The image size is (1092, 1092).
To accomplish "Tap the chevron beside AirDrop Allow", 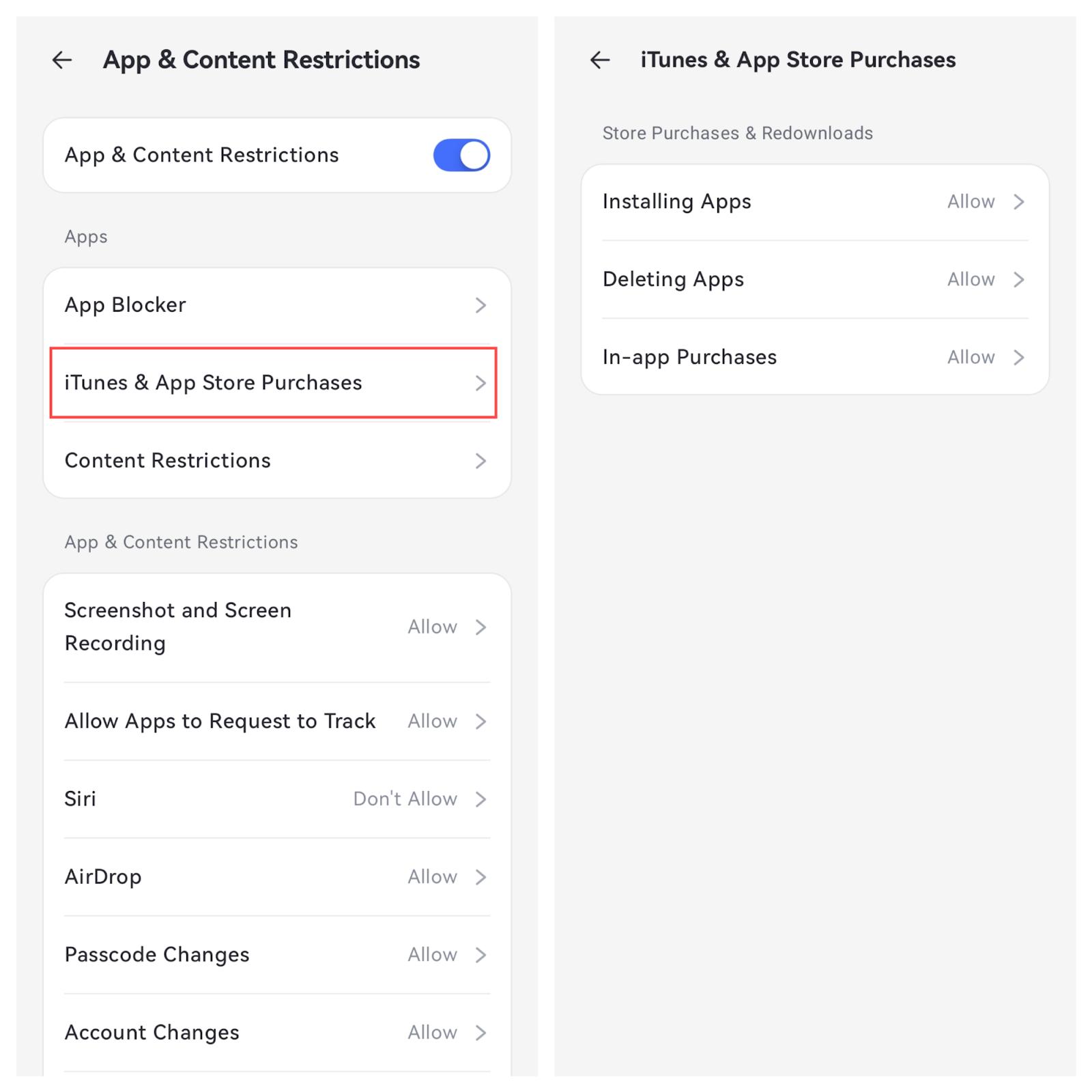I will point(480,877).
